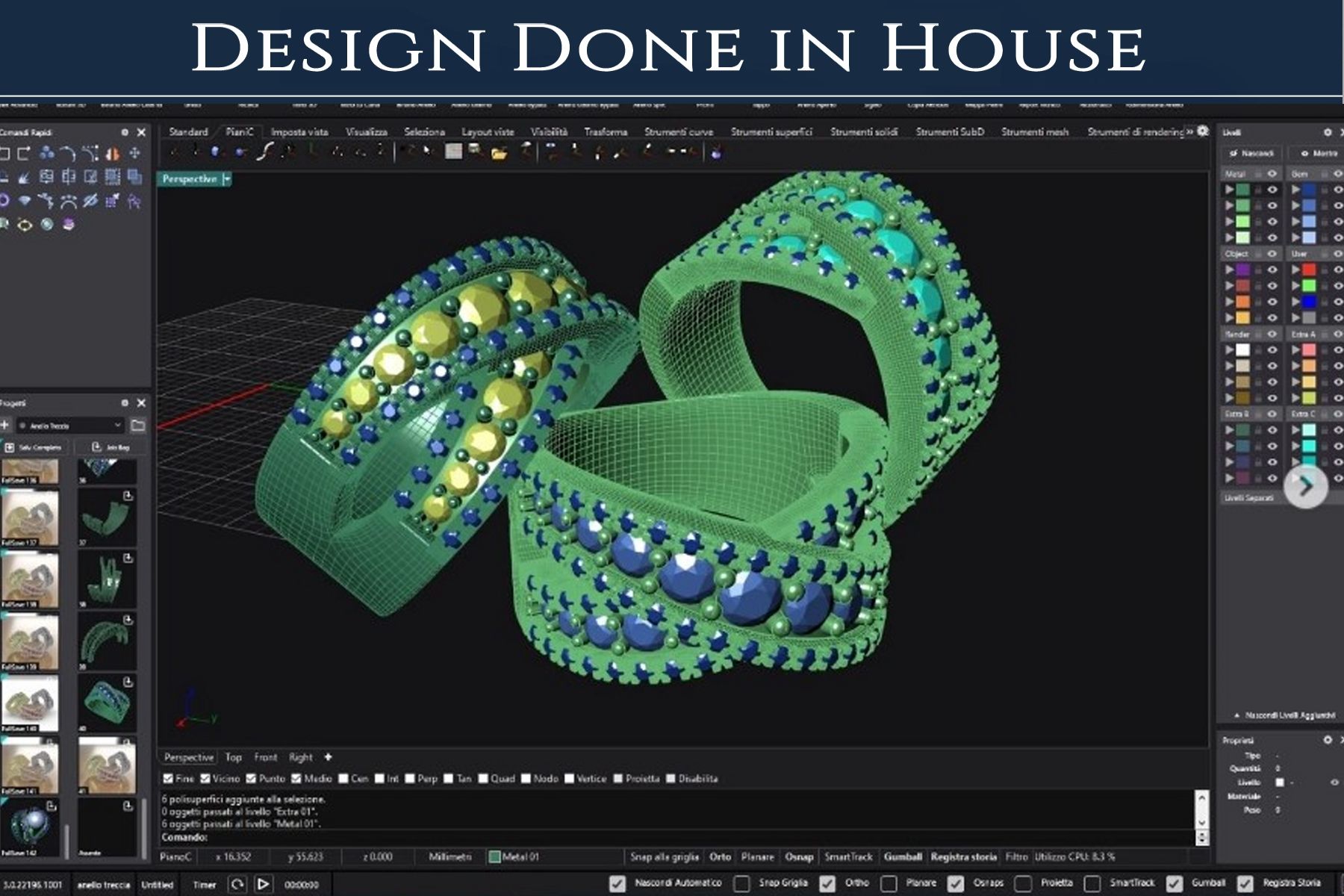This screenshot has width=1344, height=896.
Task: Click the Salv. Completo button
Action: click(x=34, y=447)
